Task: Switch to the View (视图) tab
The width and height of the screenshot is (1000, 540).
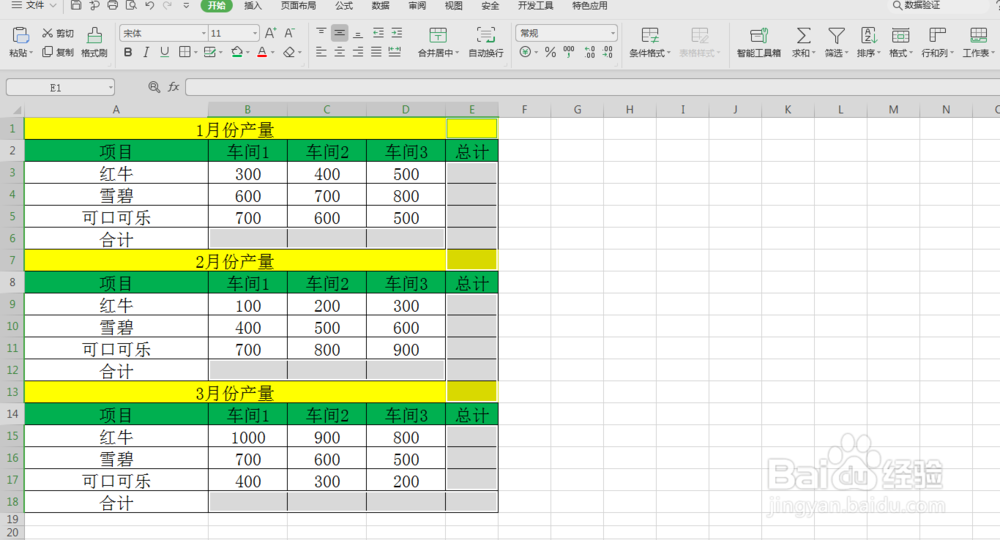Action: tap(453, 6)
